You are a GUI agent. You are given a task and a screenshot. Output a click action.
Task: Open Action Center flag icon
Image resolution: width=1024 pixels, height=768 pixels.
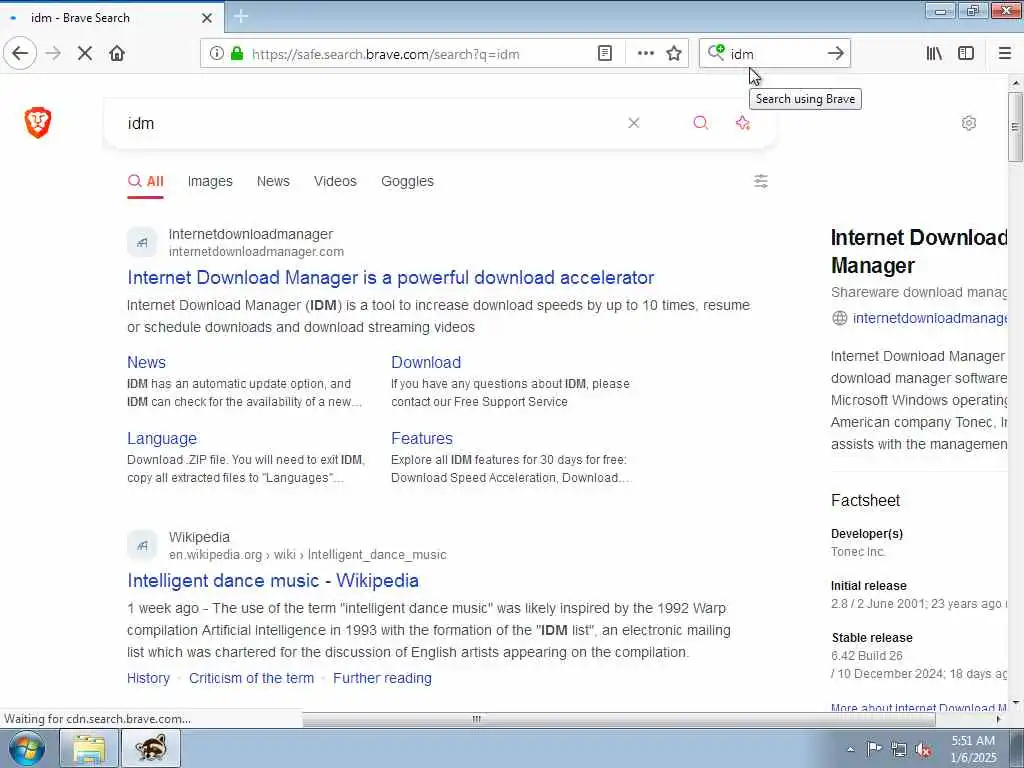click(x=874, y=749)
